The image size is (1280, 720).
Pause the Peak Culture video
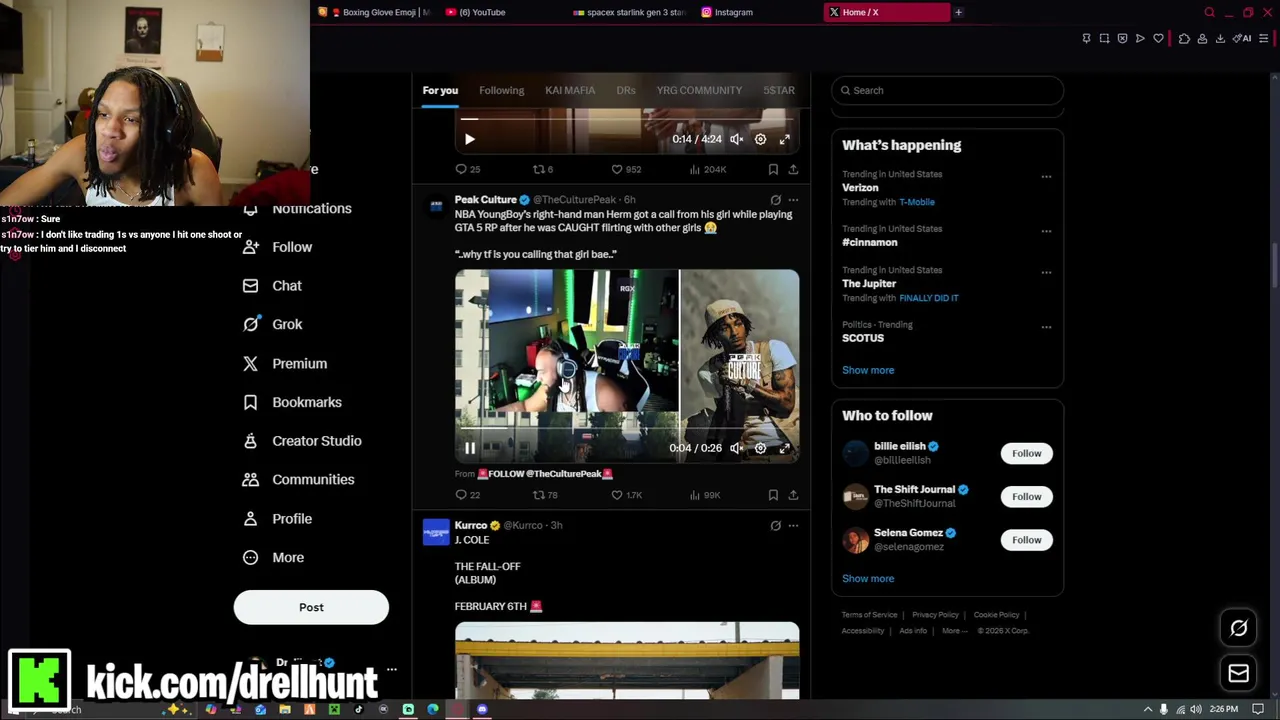(x=469, y=448)
